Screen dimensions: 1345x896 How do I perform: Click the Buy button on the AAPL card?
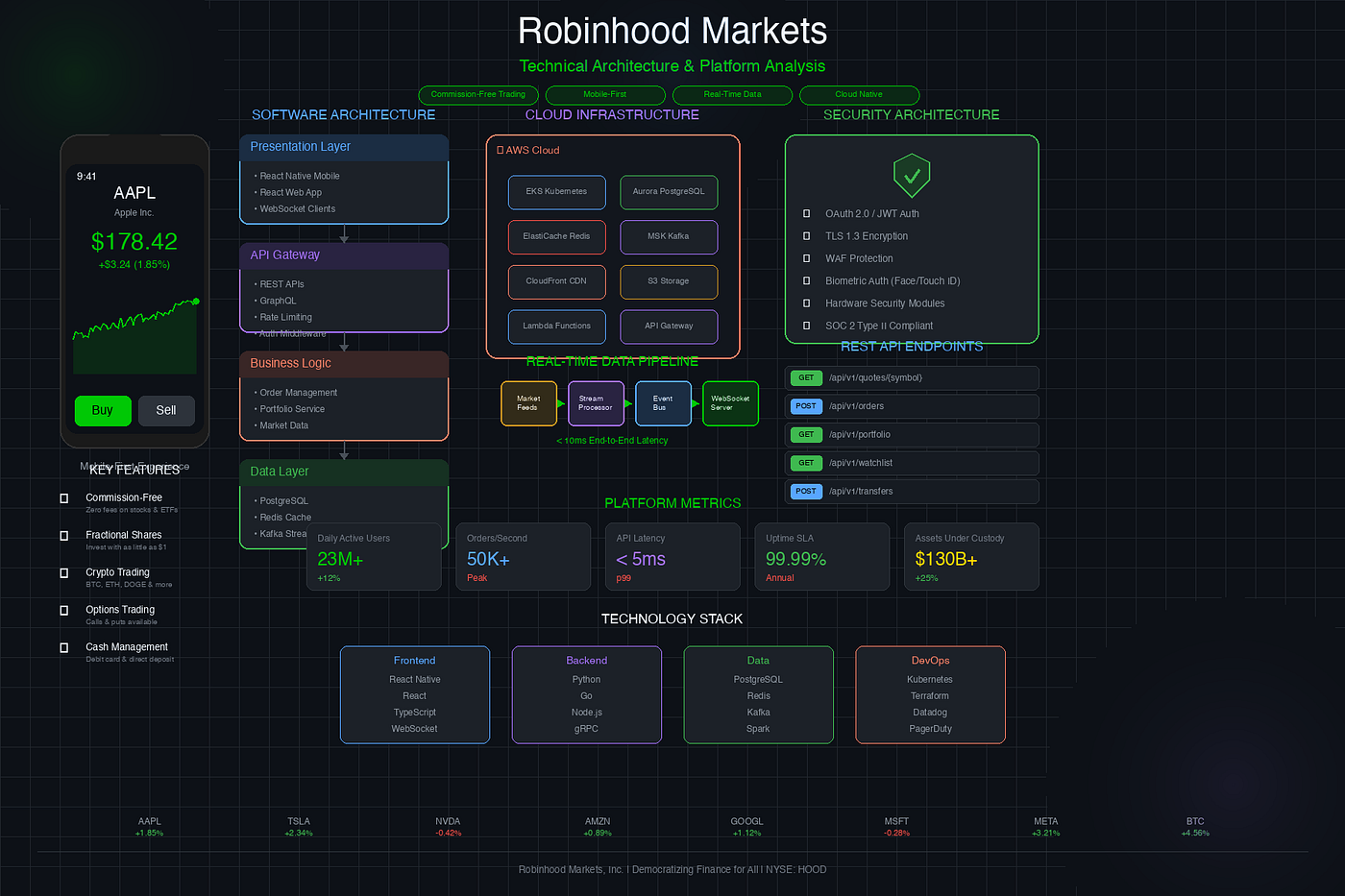(103, 410)
